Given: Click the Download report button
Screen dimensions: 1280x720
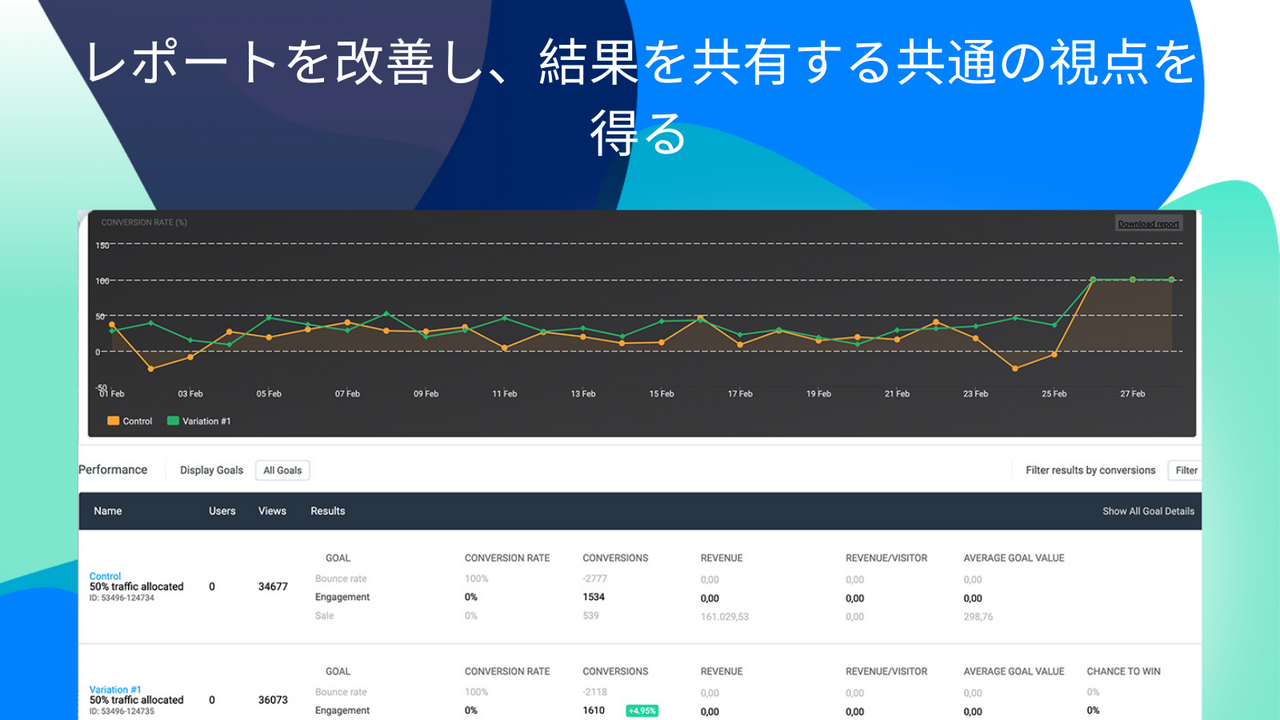Looking at the screenshot, I should [1149, 224].
